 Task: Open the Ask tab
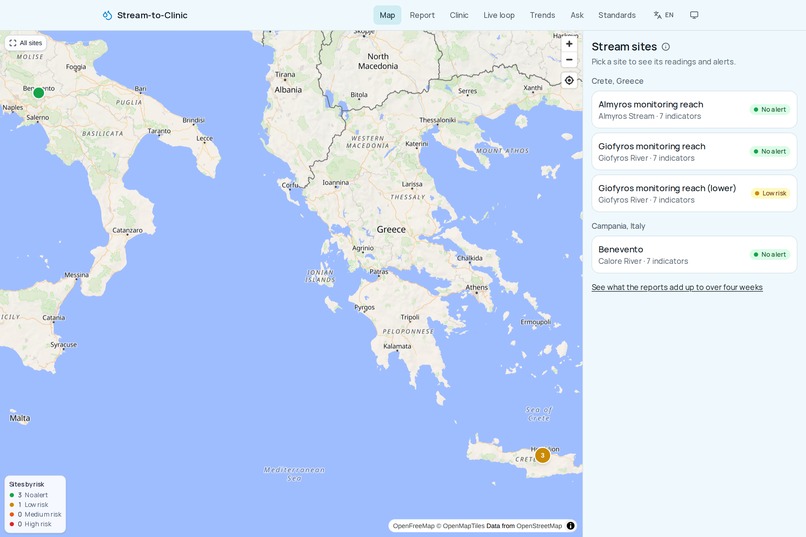click(577, 15)
